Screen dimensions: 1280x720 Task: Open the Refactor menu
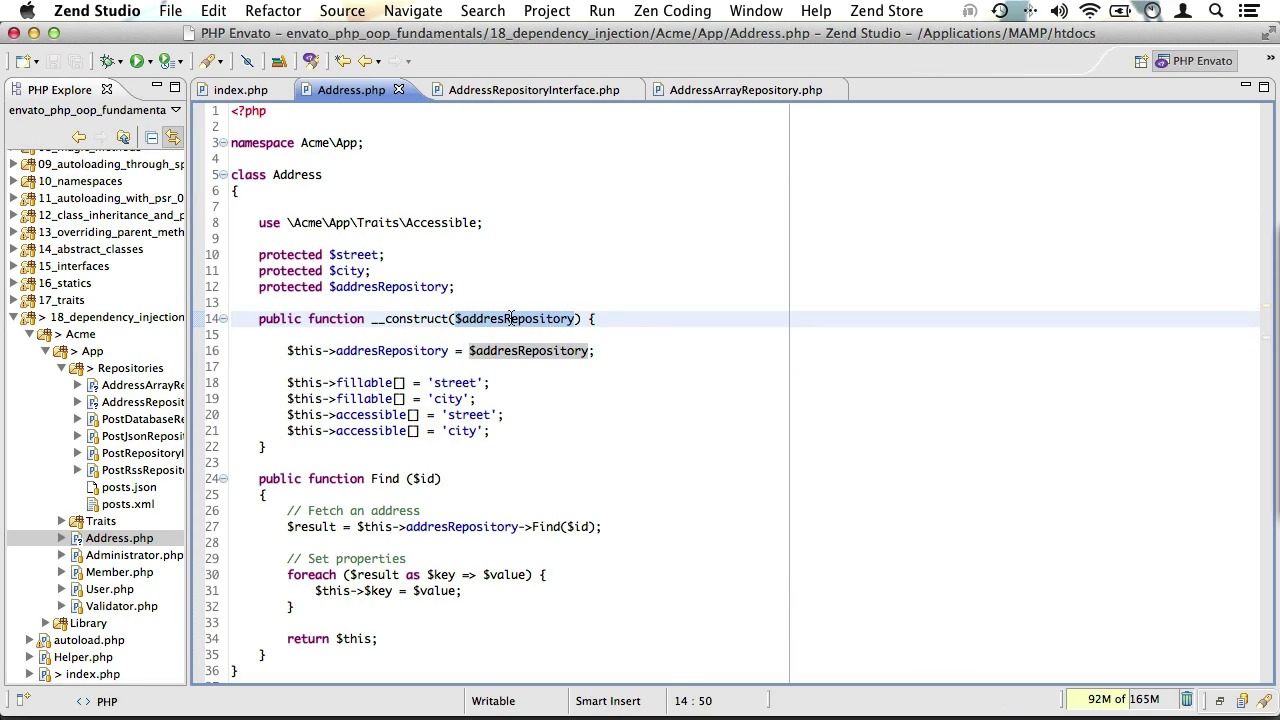(272, 11)
